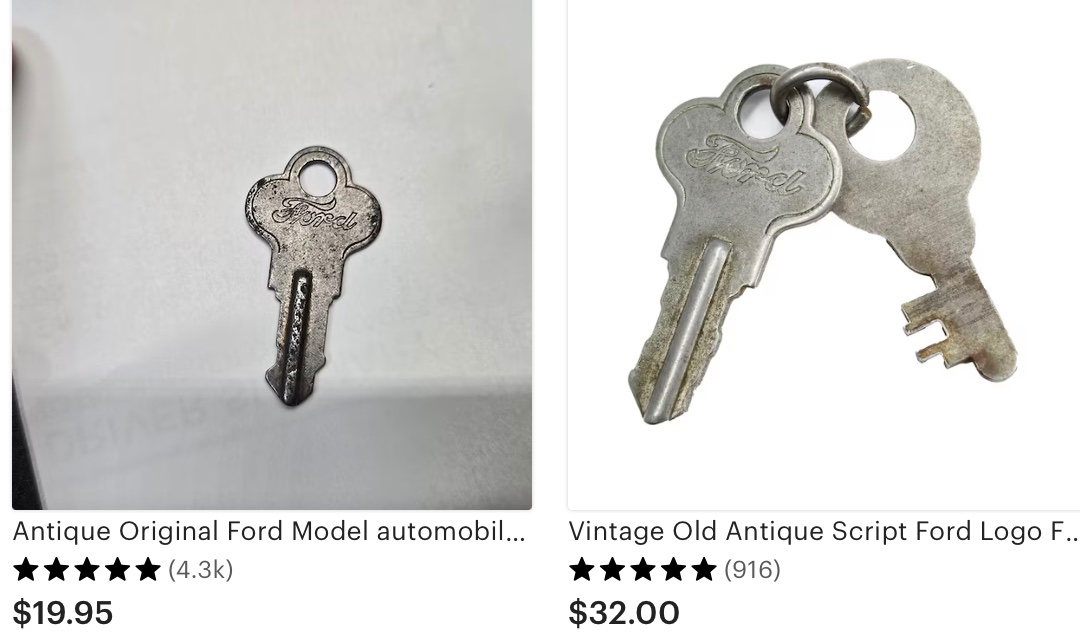
Task: Click the (916) review count
Action: point(752,570)
